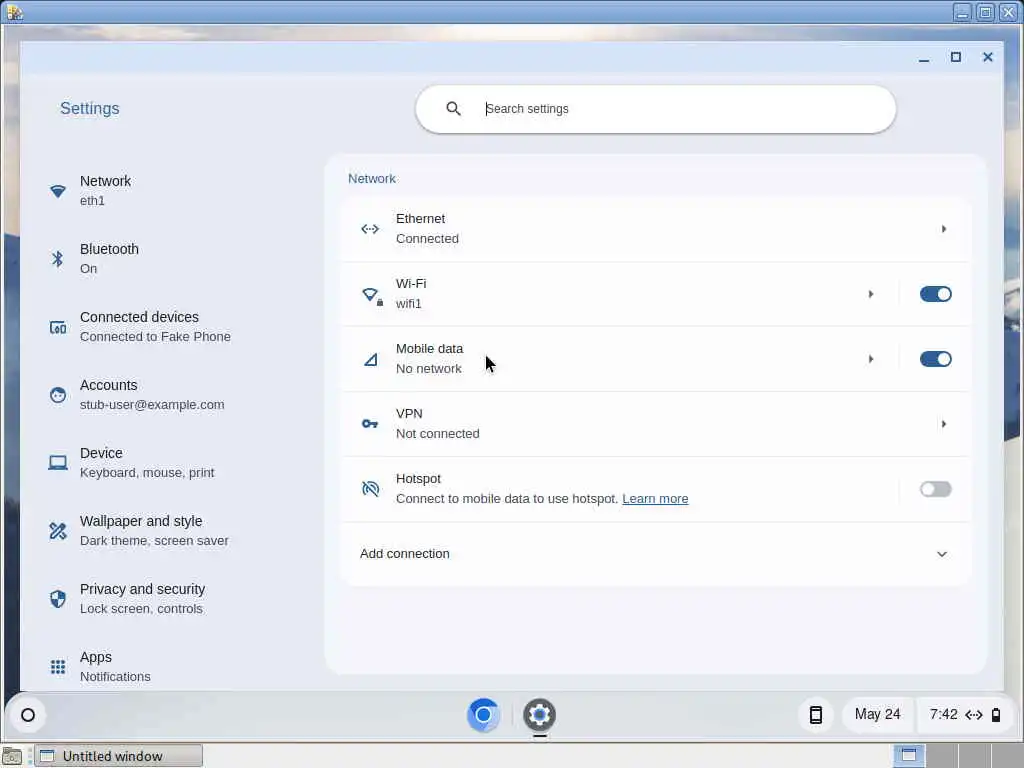
Task: Open VPN subpage arrow
Action: coord(944,424)
